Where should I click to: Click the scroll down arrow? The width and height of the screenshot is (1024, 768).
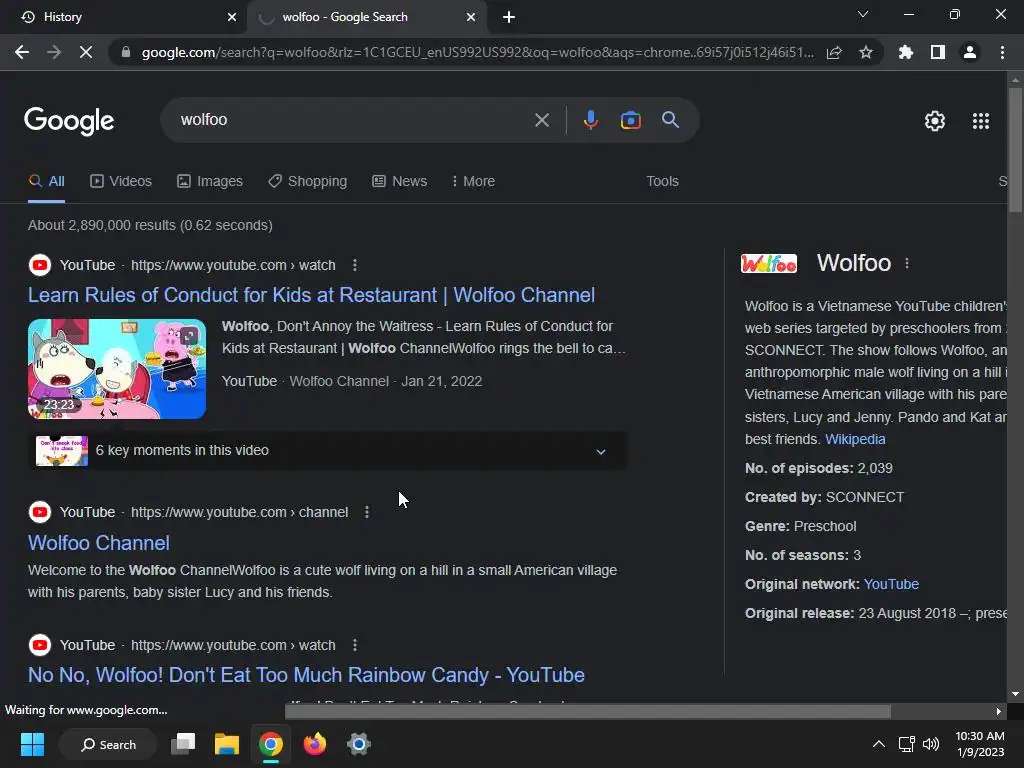[1016, 694]
